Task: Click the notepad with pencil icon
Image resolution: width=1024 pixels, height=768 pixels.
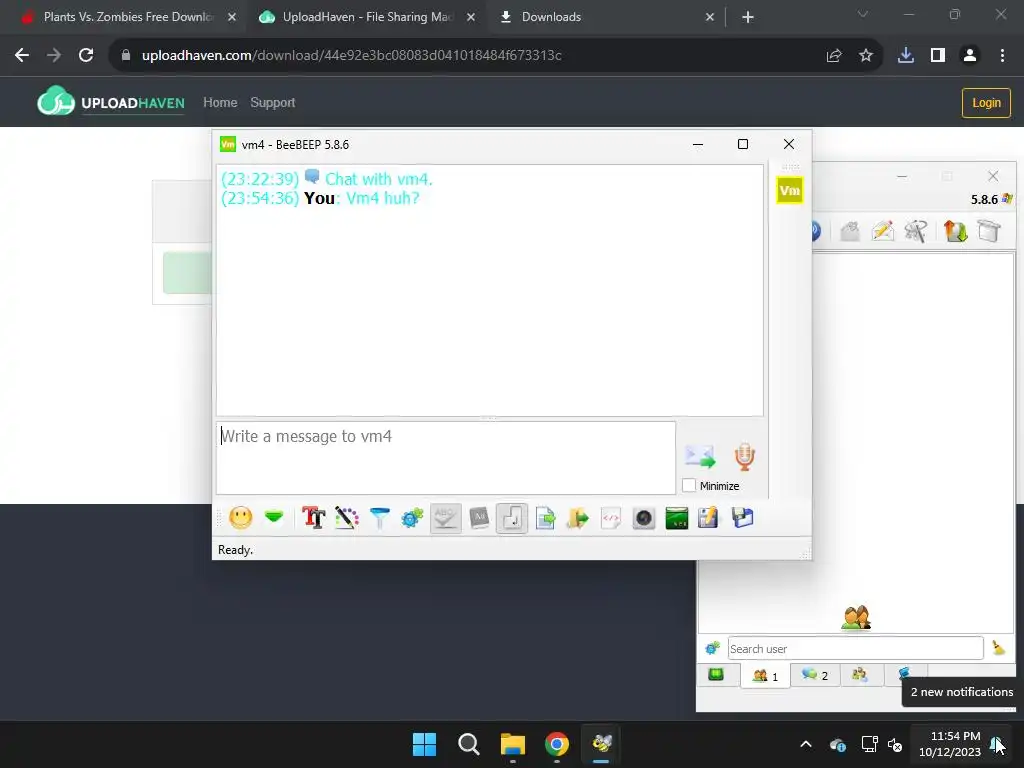Action: point(708,518)
